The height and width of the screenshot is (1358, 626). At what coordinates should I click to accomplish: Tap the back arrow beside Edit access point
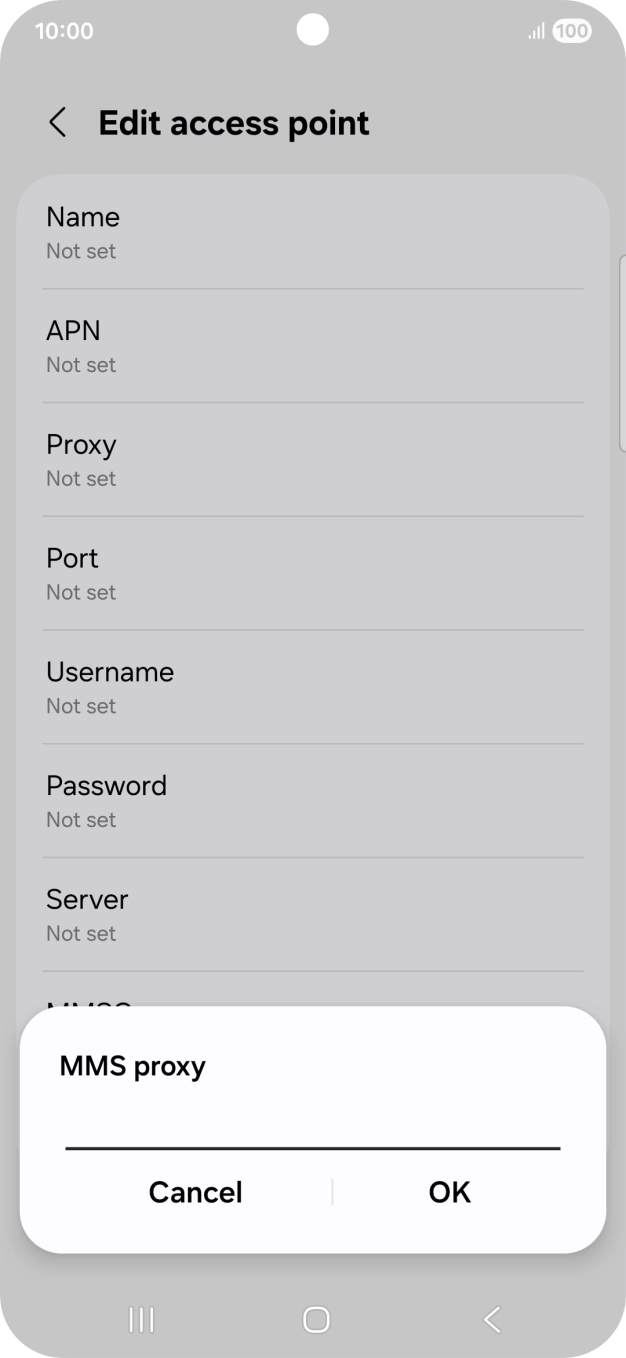[x=57, y=122]
